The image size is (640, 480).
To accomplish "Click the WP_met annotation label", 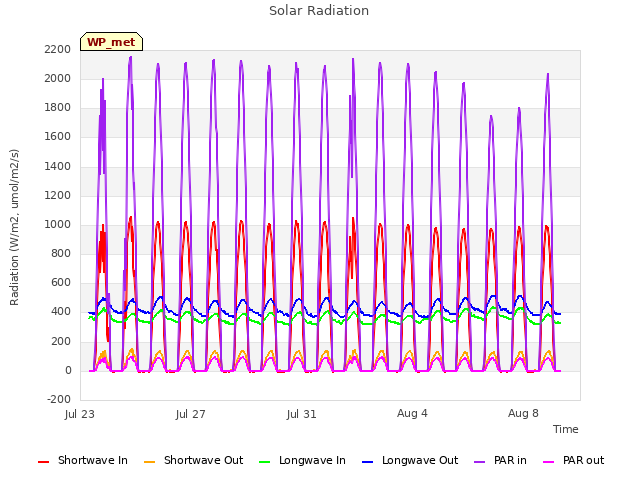I will tap(111, 42).
